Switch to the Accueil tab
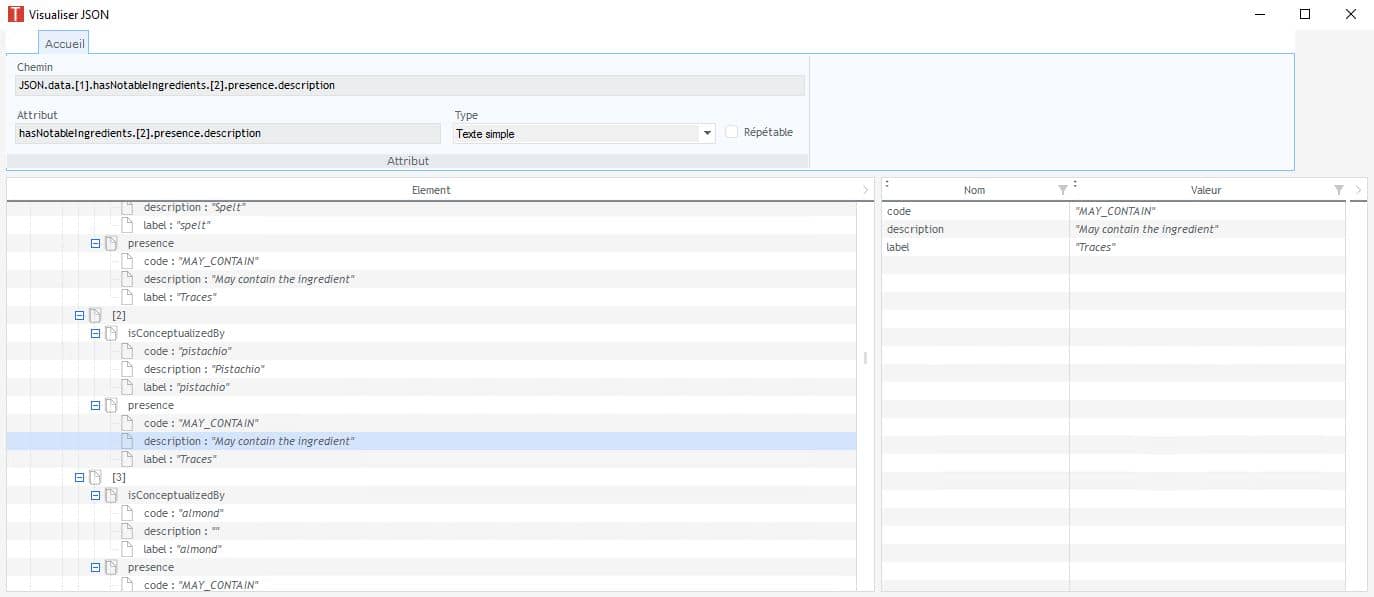Viewport: 1374px width, 597px height. (x=64, y=44)
